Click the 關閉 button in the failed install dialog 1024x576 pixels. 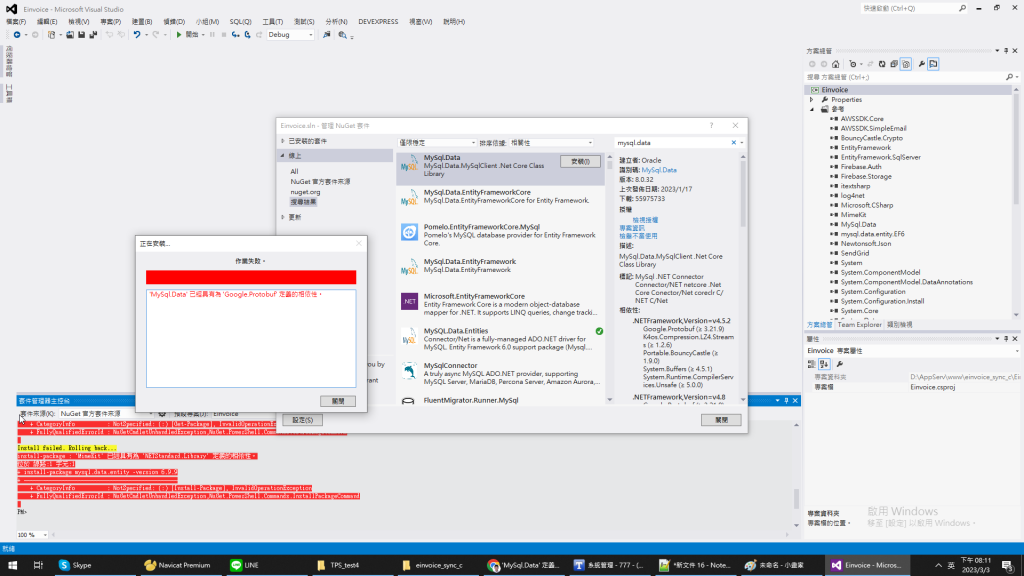tap(338, 401)
